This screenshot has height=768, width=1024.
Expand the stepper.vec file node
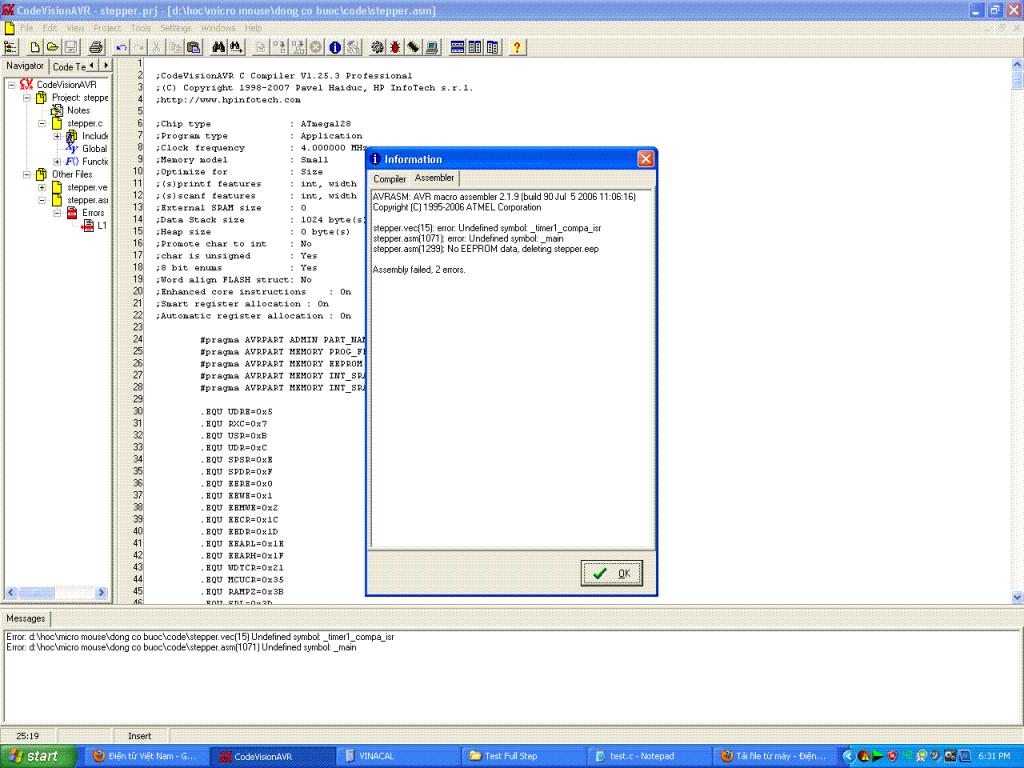pos(42,187)
